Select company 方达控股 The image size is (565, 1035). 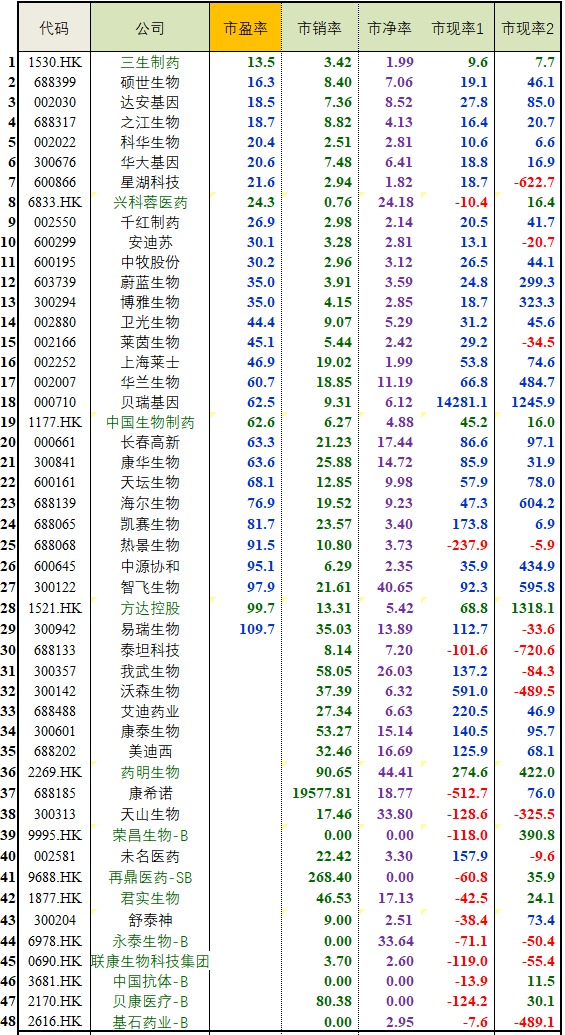150,608
